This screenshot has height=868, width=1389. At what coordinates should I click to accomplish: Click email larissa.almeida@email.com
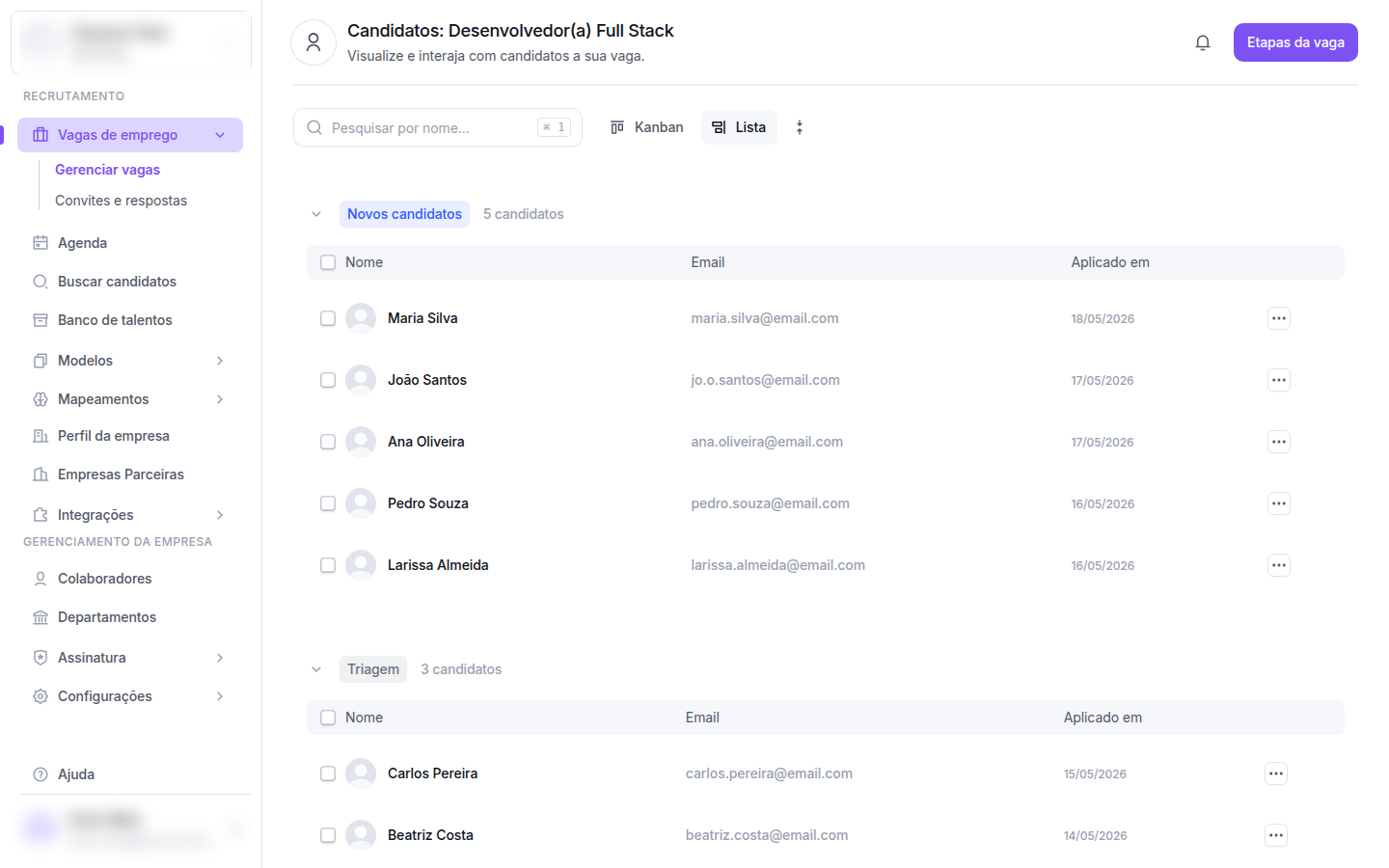[x=777, y=565]
